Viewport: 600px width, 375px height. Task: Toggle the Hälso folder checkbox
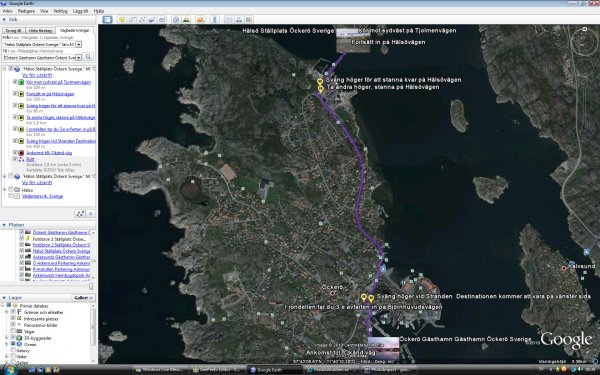11,190
